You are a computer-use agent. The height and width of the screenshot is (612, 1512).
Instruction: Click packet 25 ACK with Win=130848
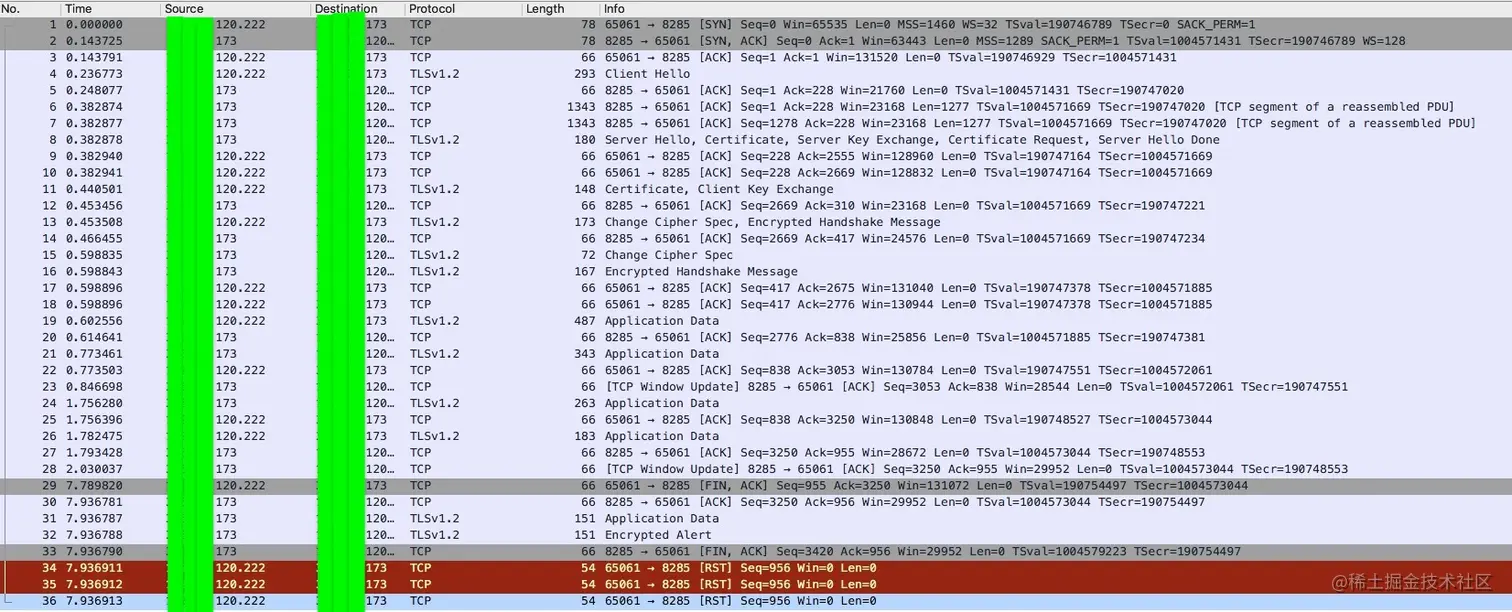click(x=756, y=419)
